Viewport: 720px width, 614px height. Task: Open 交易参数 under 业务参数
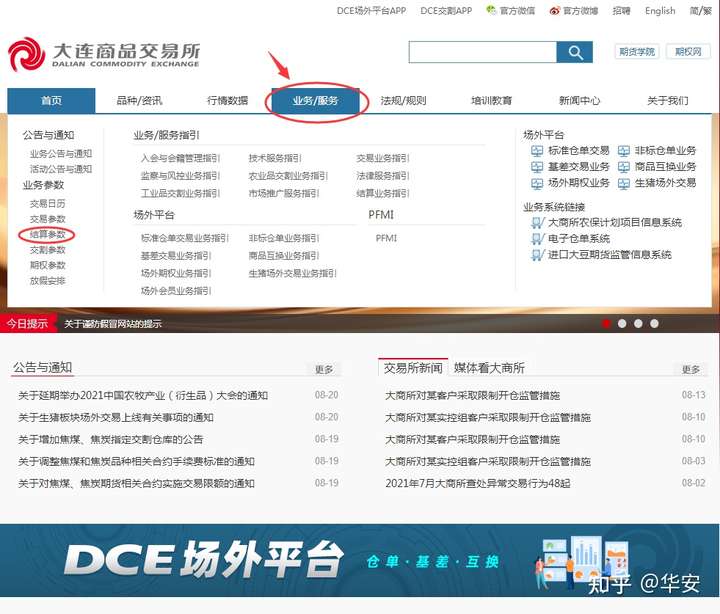(48, 219)
